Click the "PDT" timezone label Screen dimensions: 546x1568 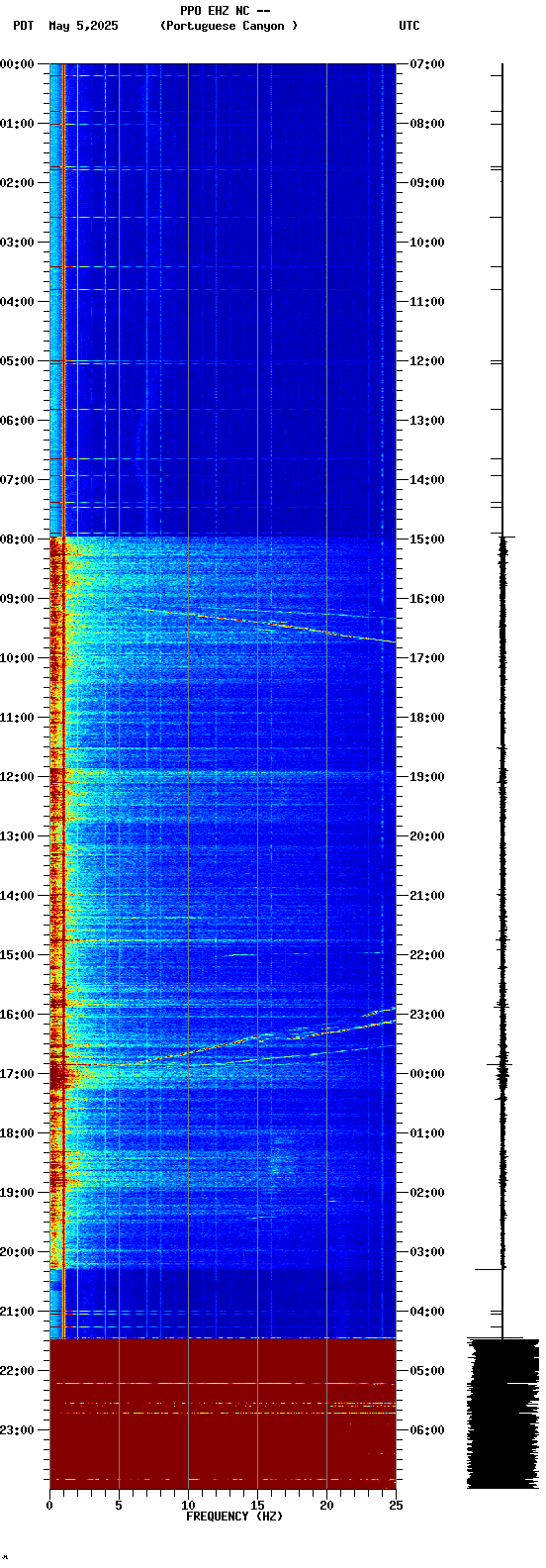(24, 26)
